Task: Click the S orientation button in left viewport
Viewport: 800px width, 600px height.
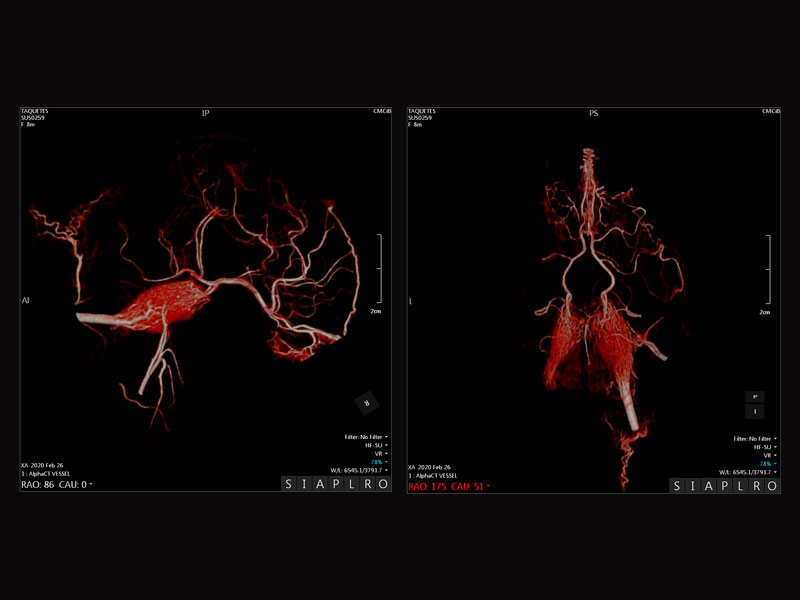Action: click(x=290, y=486)
